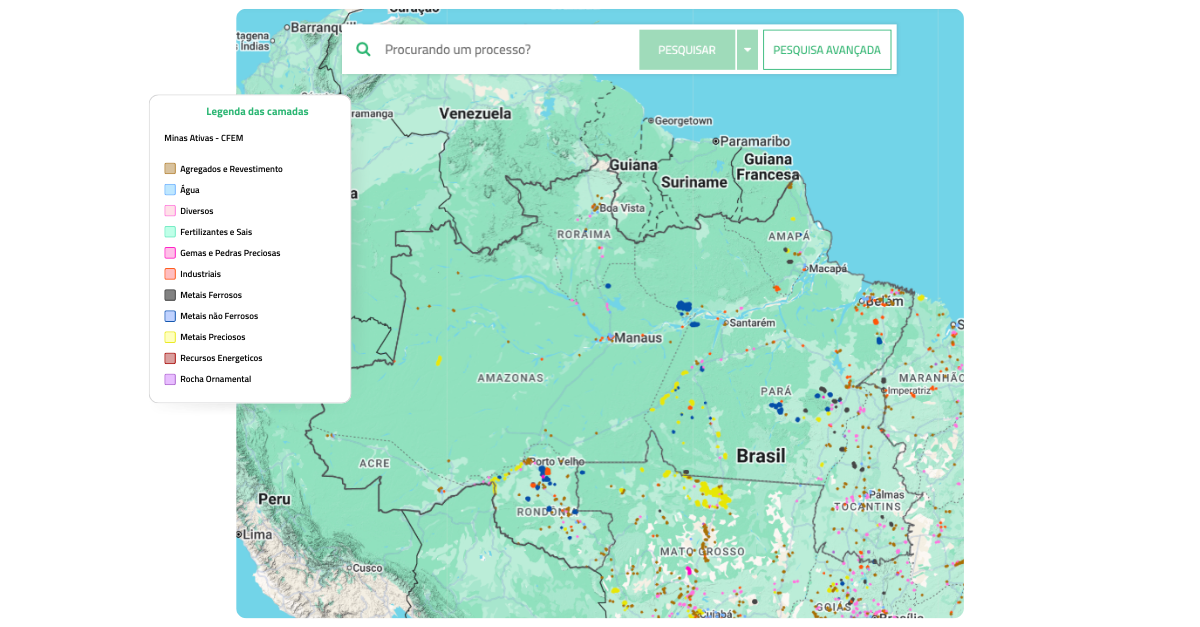Focus the "Procurando um processo?" search field
This screenshot has height=627, width=1200.
click(509, 50)
